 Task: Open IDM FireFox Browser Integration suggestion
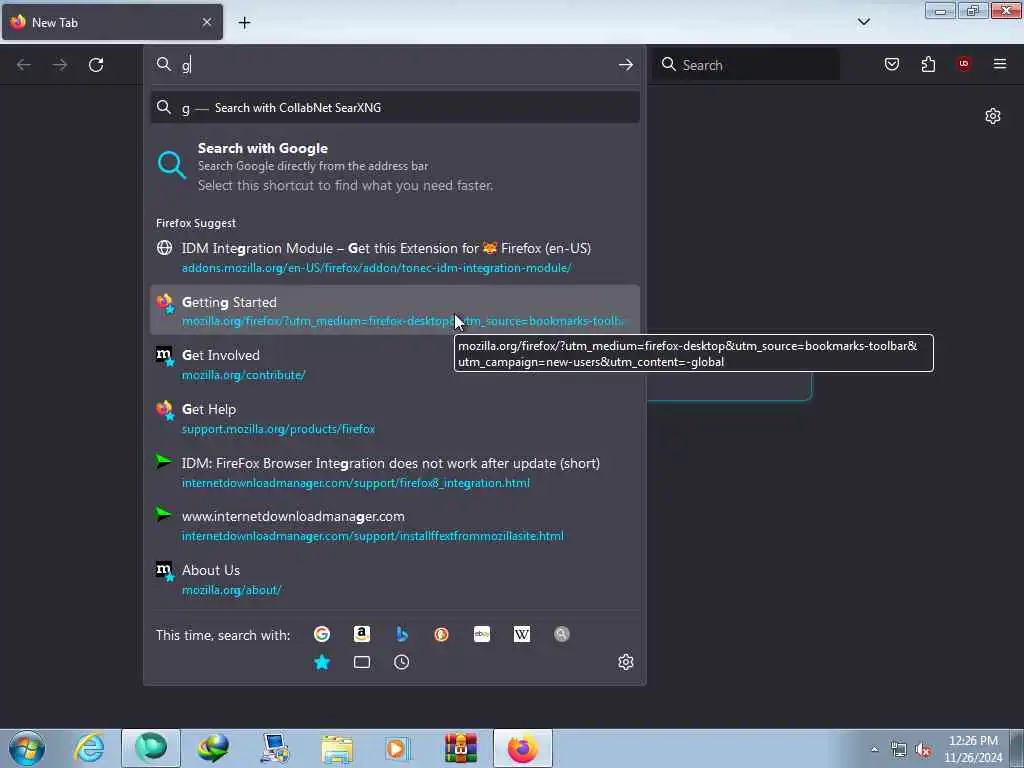[395, 472]
